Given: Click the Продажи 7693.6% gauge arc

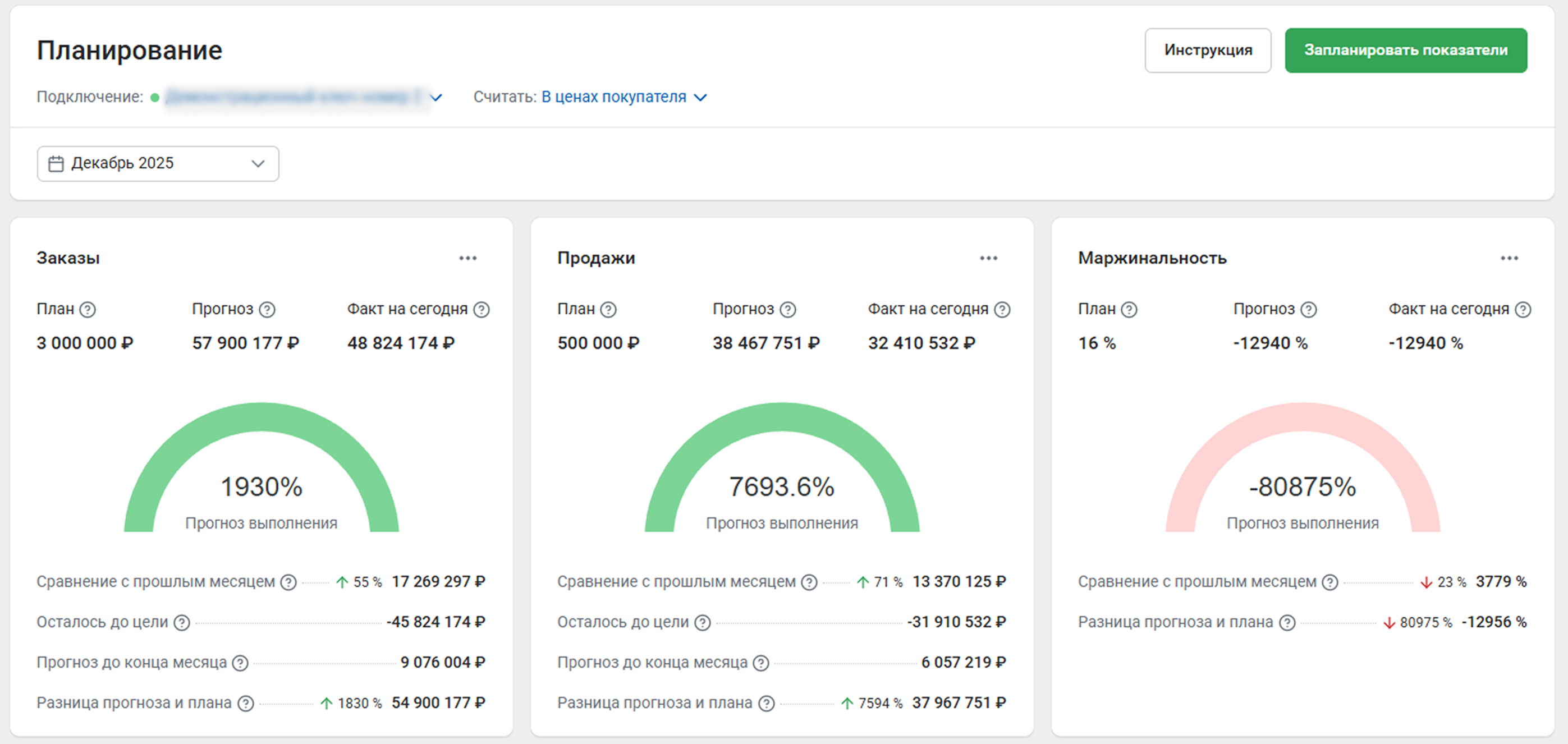Looking at the screenshot, I should [782, 417].
